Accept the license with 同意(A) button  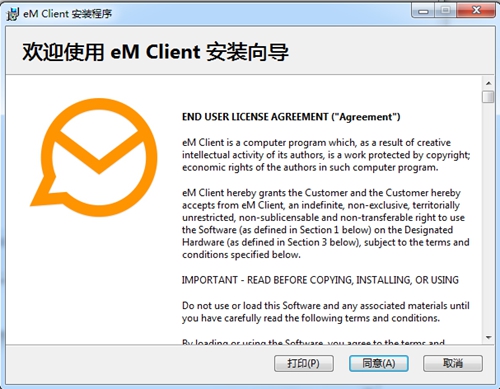tap(378, 363)
